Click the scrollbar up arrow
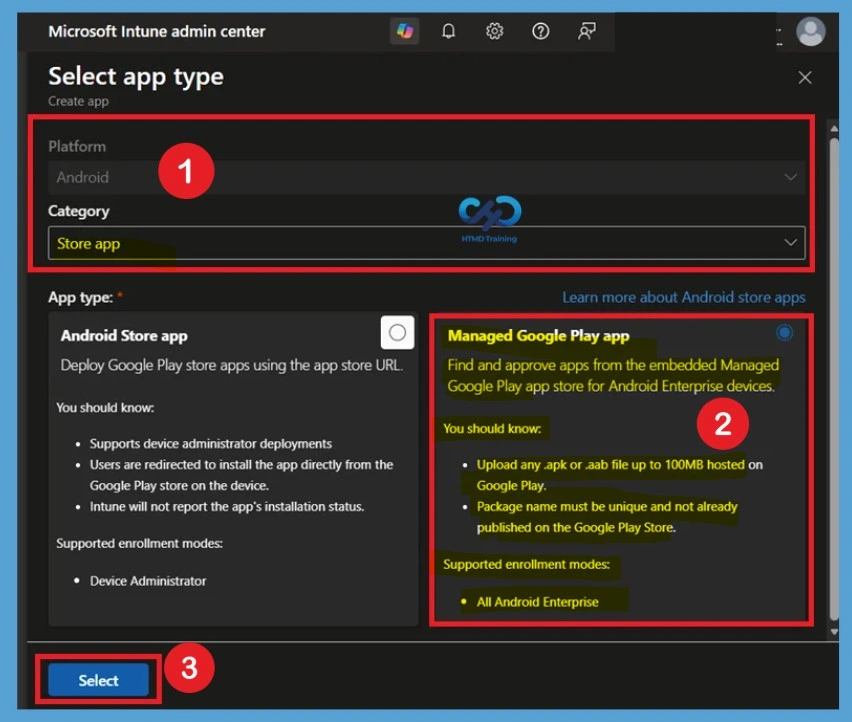 tap(834, 129)
